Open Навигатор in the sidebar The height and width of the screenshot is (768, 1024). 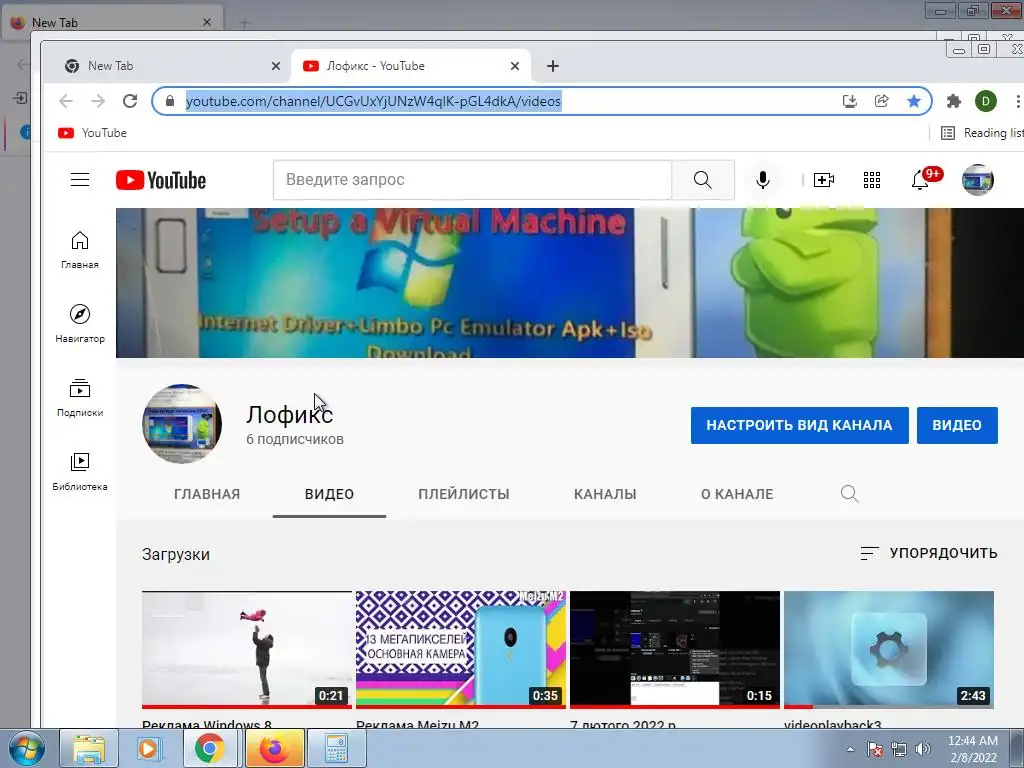tap(80, 324)
